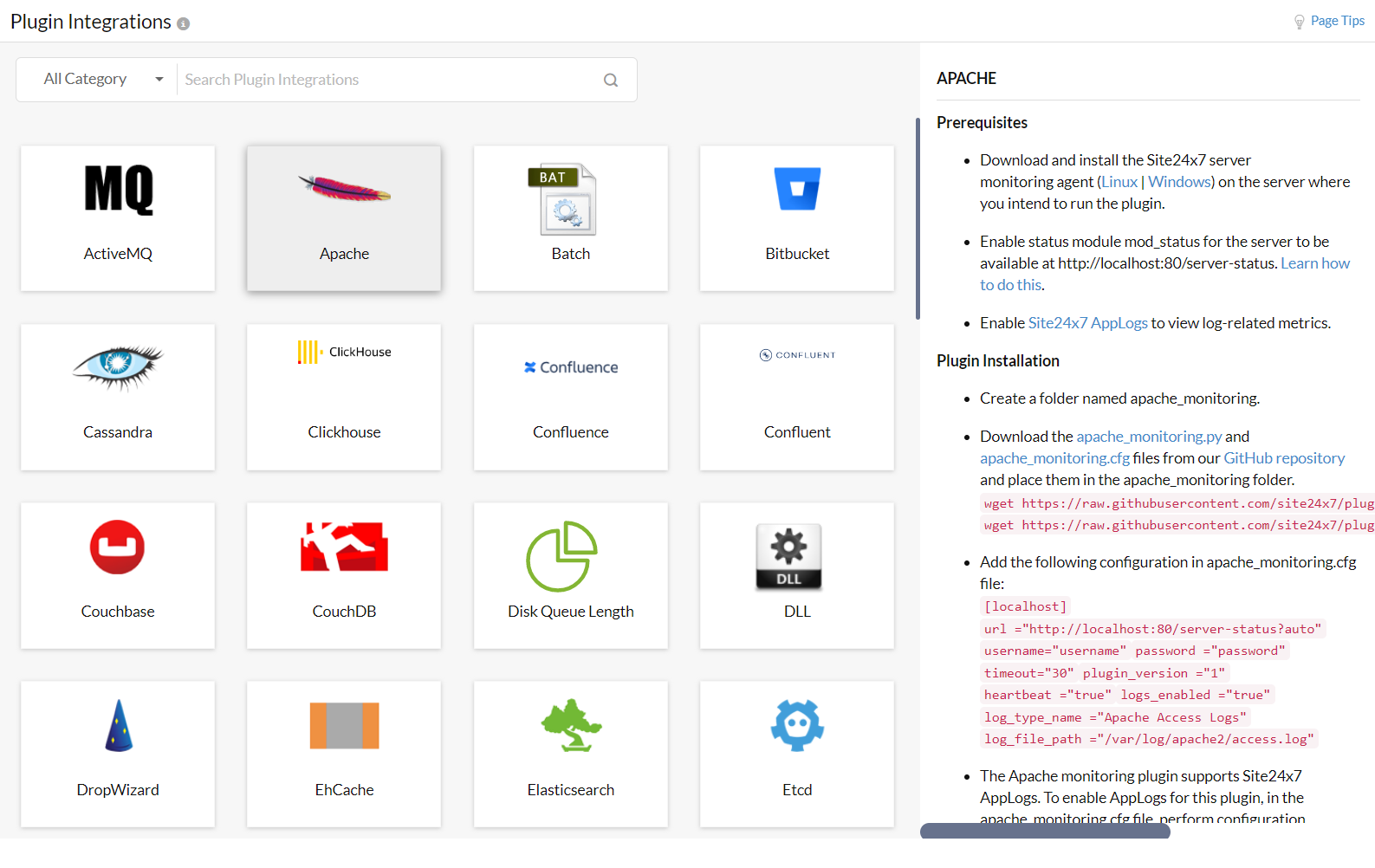Select the Disk Queue Length pie icon

(x=562, y=556)
